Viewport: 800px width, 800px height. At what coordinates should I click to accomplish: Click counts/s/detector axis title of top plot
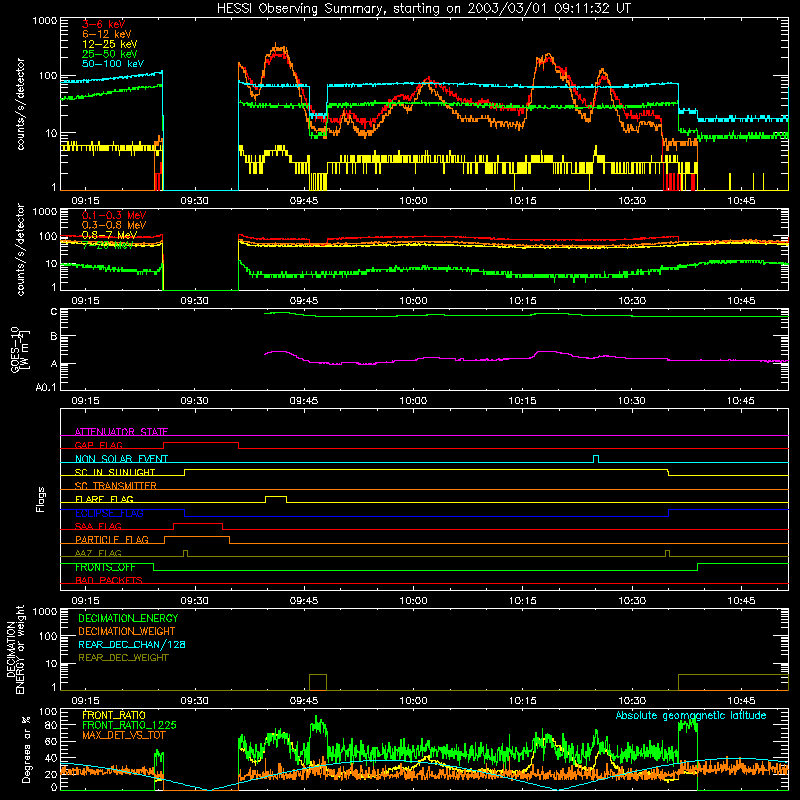[x=20, y=104]
